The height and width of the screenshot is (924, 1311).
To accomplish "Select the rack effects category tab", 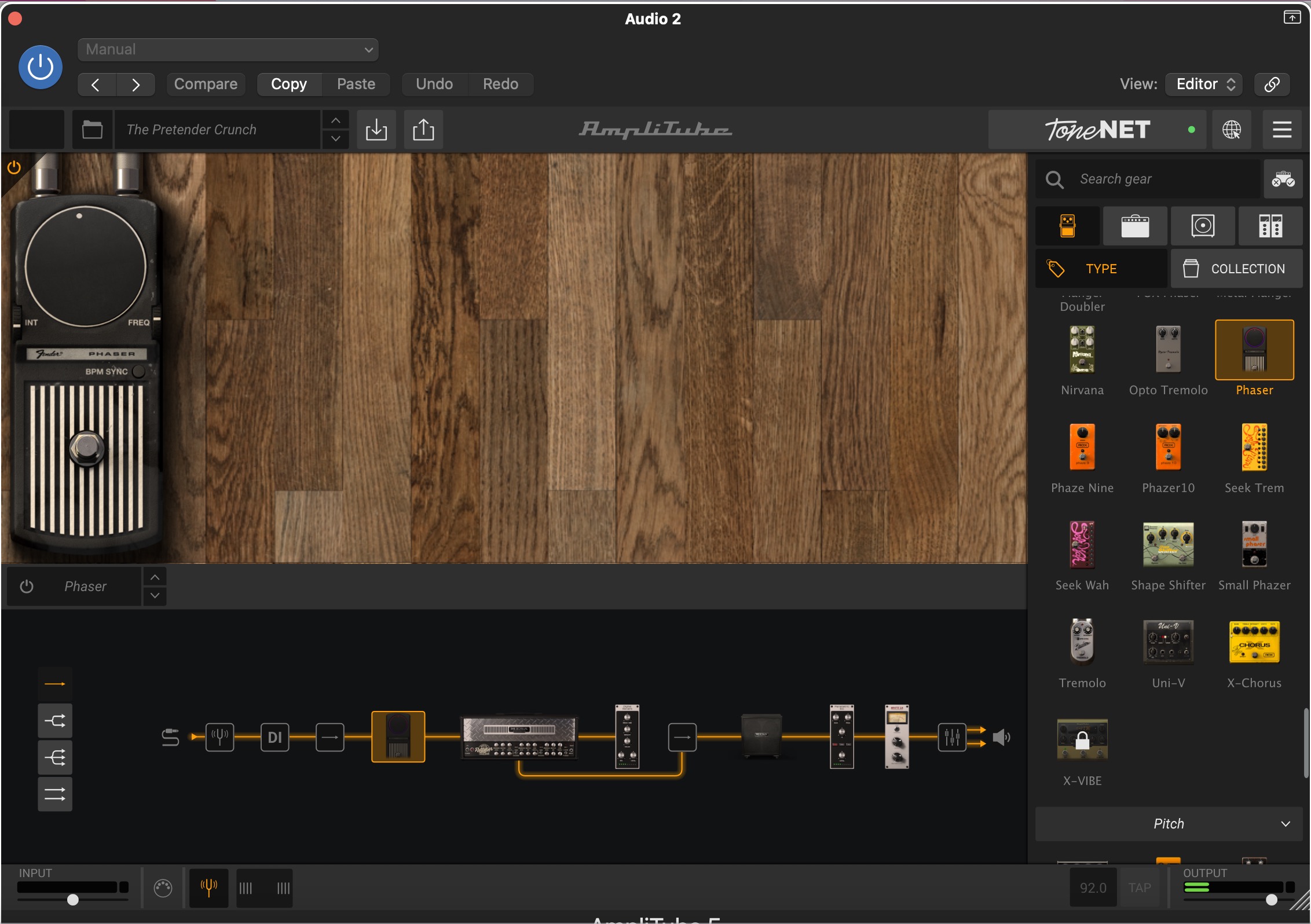I will click(1270, 226).
